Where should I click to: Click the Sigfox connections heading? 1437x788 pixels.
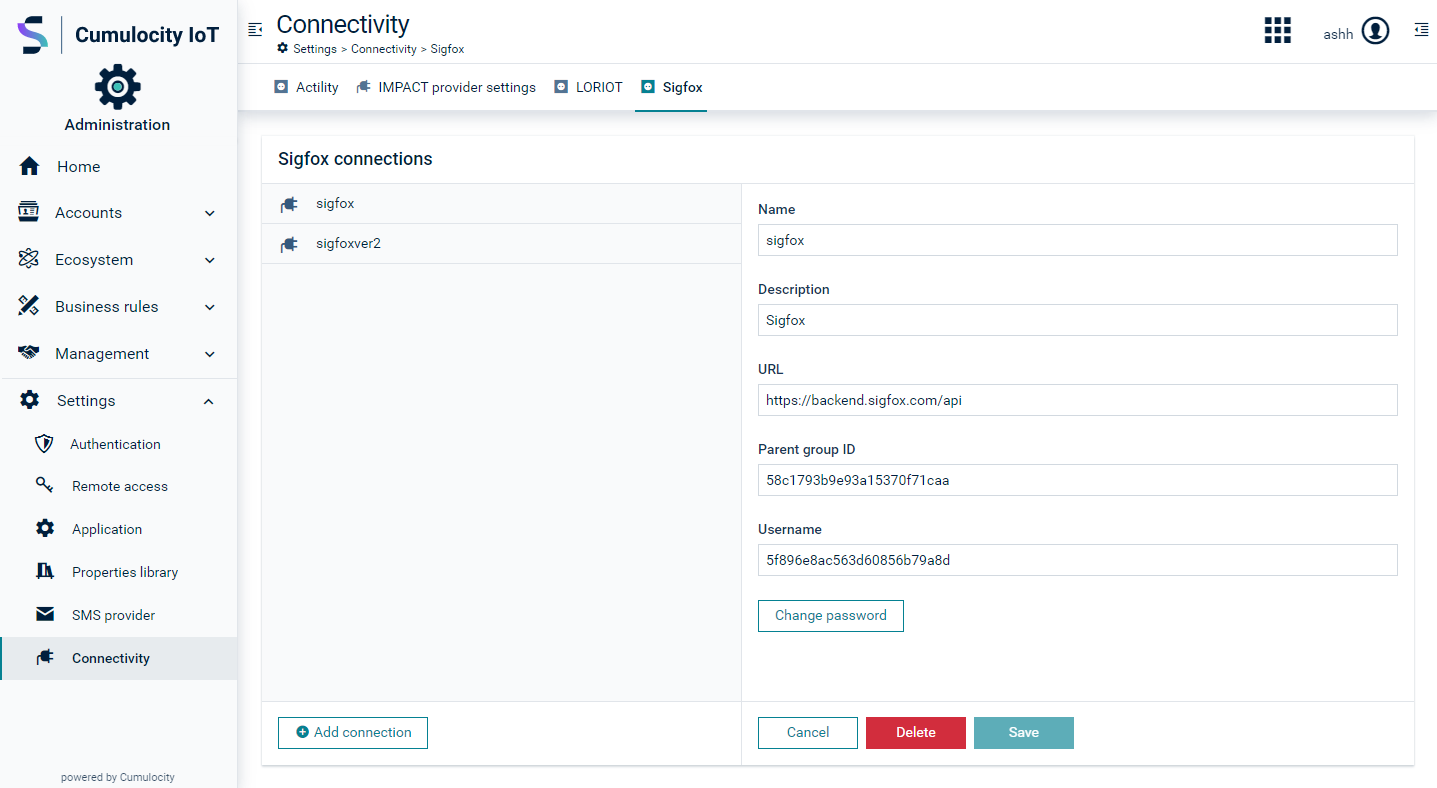[355, 159]
